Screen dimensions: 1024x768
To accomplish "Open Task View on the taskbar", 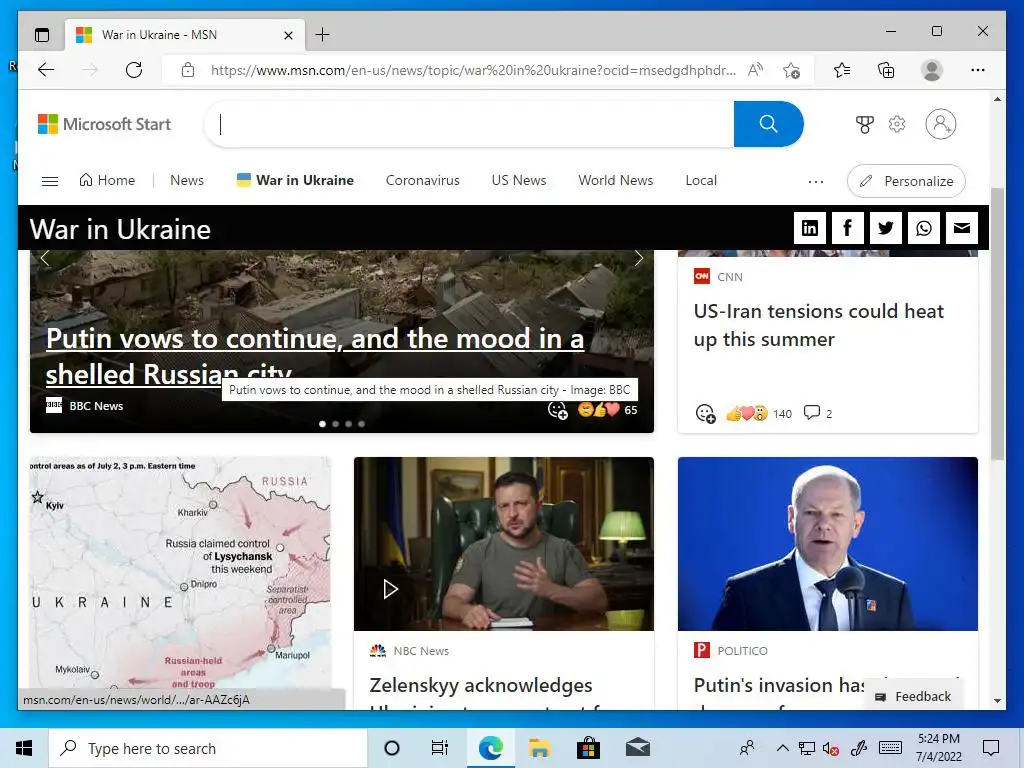I will [x=440, y=748].
